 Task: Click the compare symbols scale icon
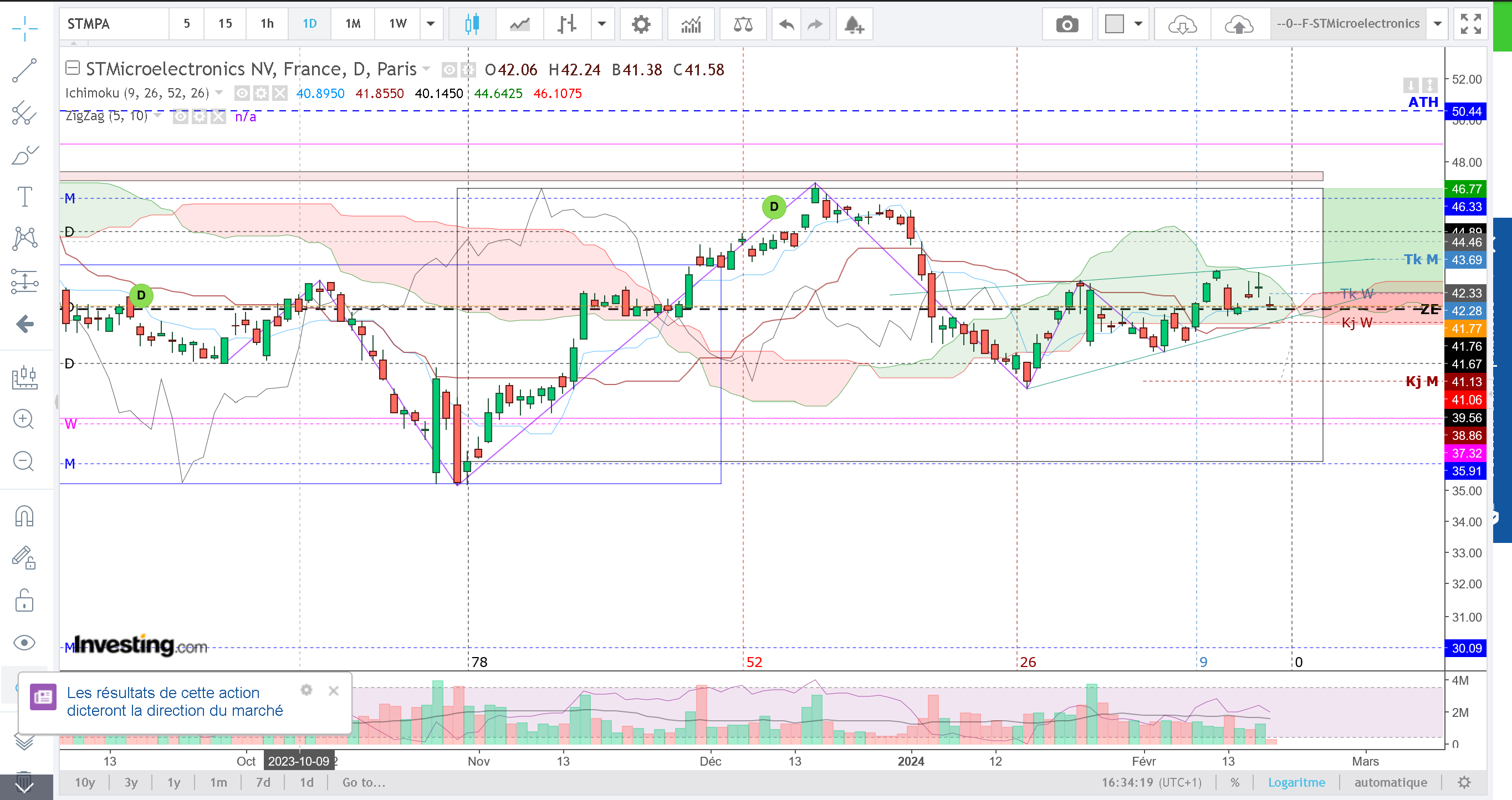click(x=743, y=24)
